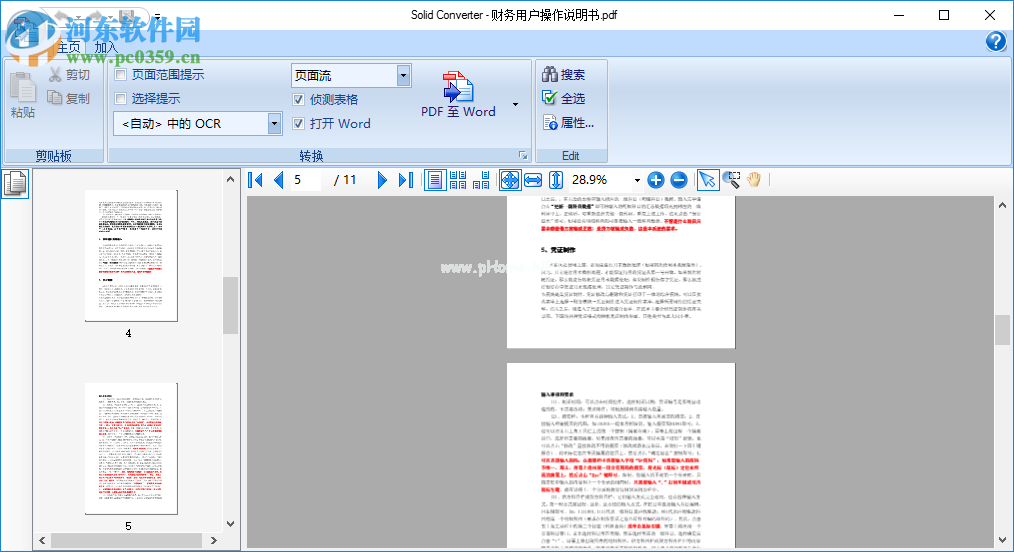
Task: Click the PDF 至 Word convert icon
Action: [x=458, y=87]
